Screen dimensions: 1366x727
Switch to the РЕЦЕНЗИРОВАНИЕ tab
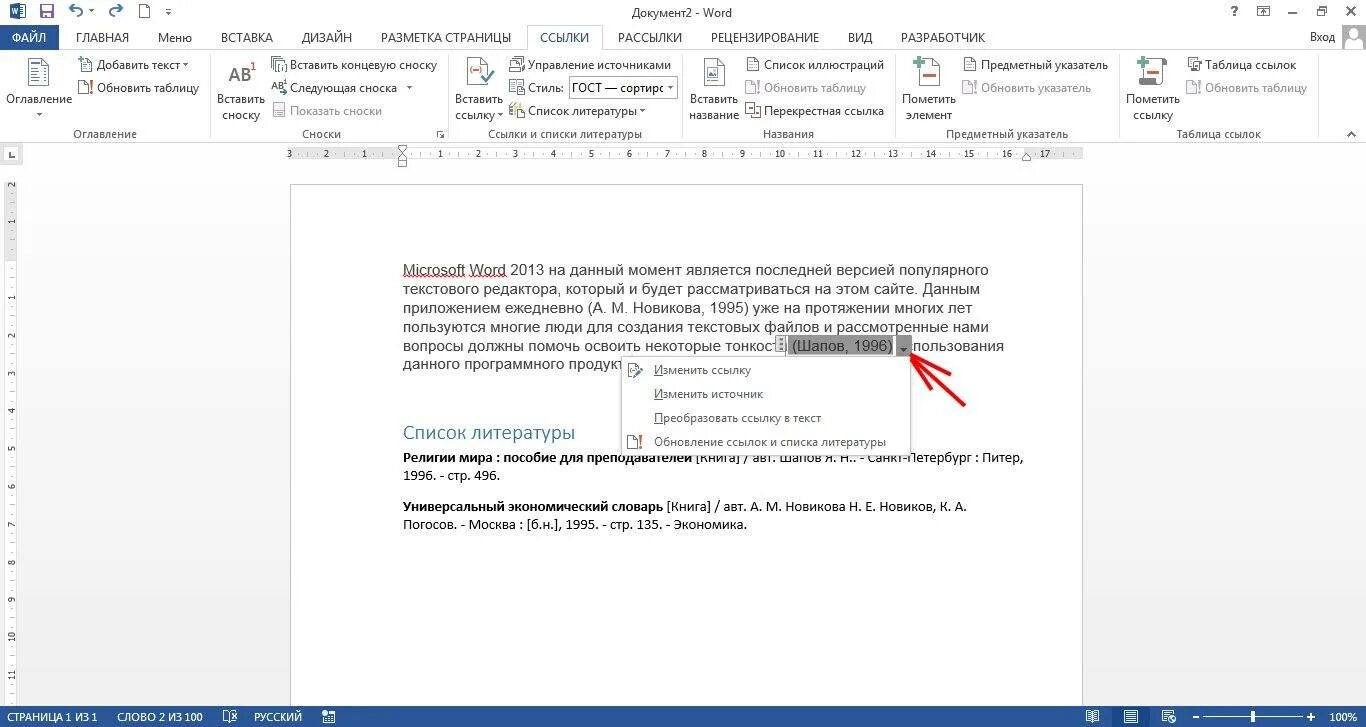coord(764,37)
